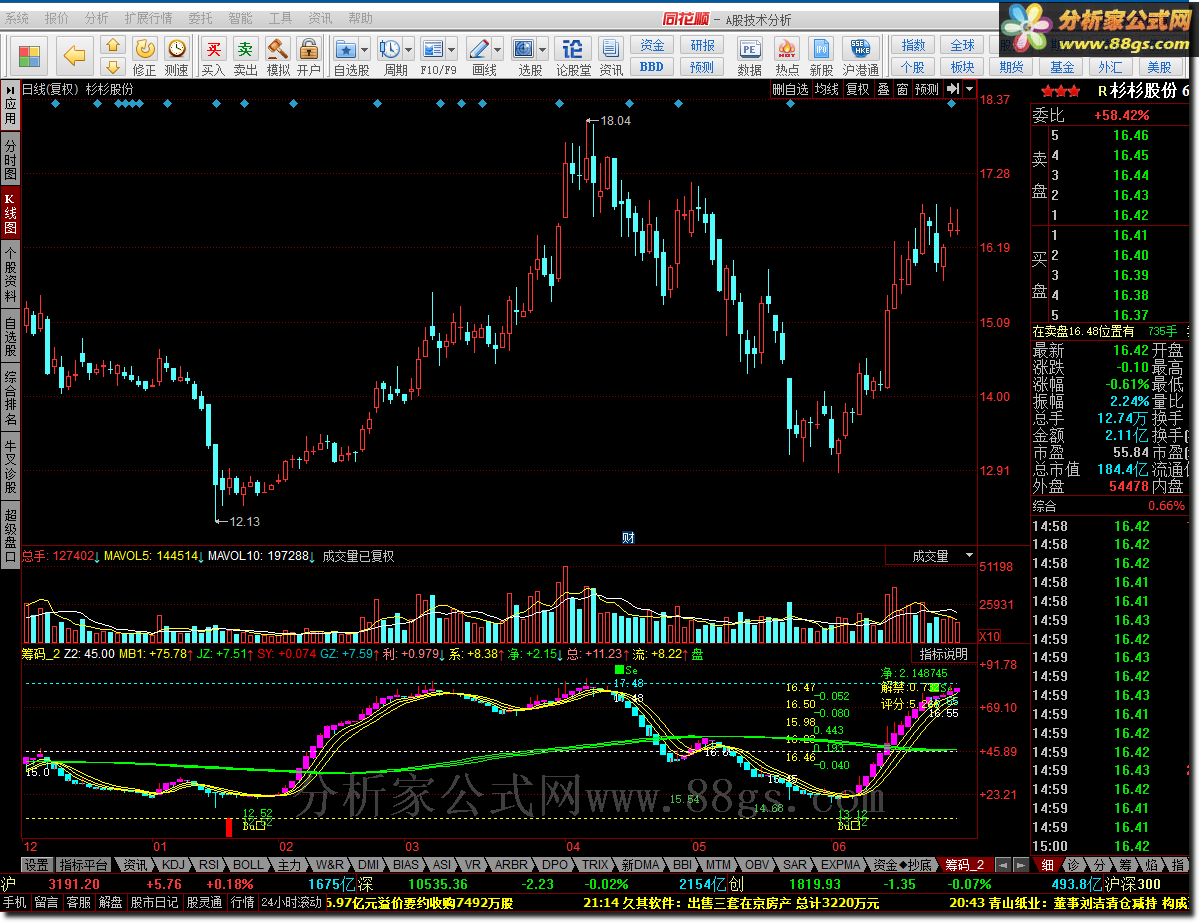Image resolution: width=1201 pixels, height=923 pixels.
Task: Toggle 均线 moving averages display
Action: point(826,89)
